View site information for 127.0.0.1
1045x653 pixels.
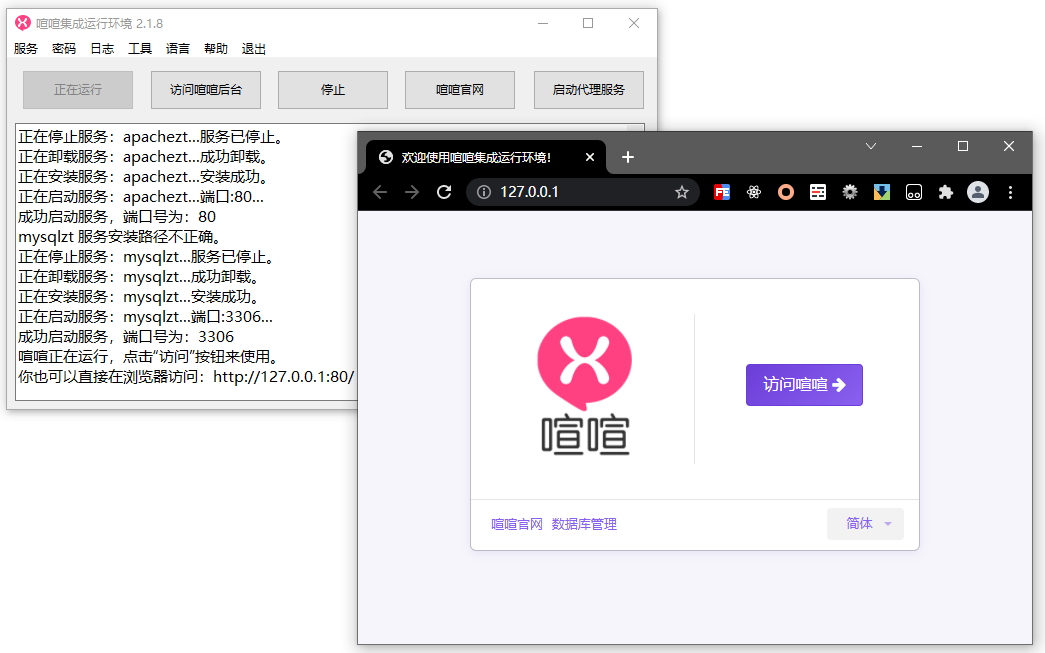[484, 192]
